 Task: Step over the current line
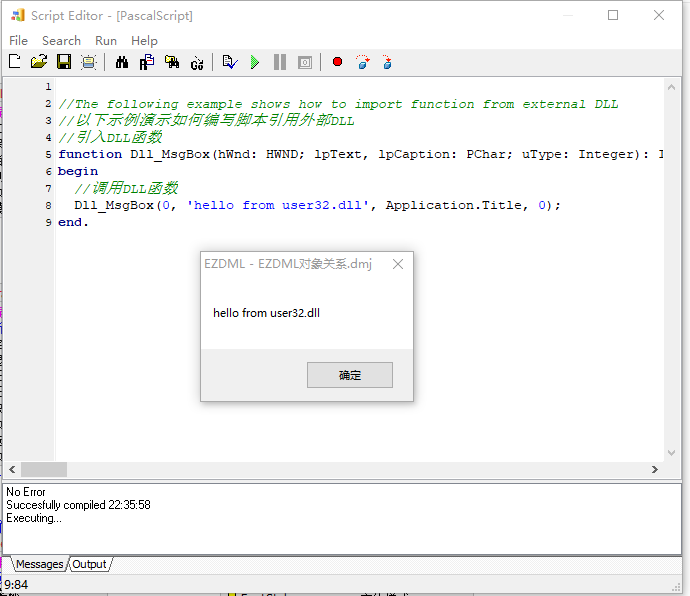[363, 62]
